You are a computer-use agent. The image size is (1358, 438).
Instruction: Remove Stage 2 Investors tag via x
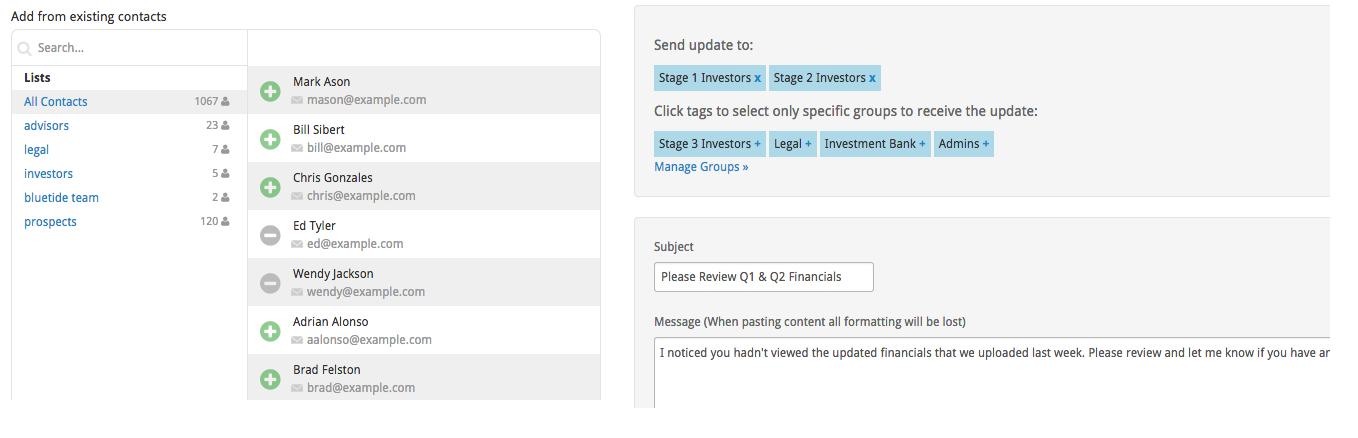click(873, 78)
